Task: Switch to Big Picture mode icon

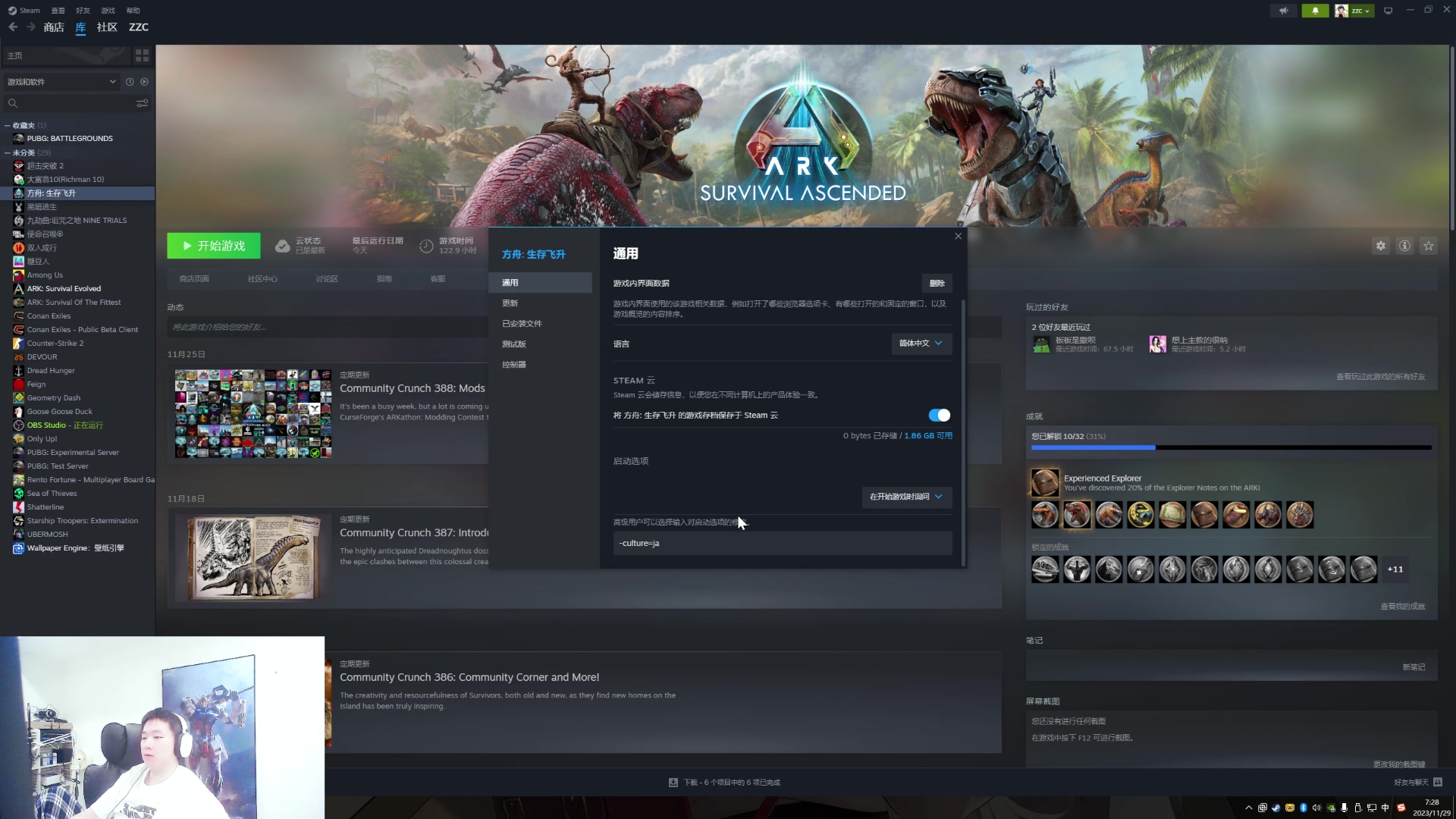Action: click(1389, 11)
